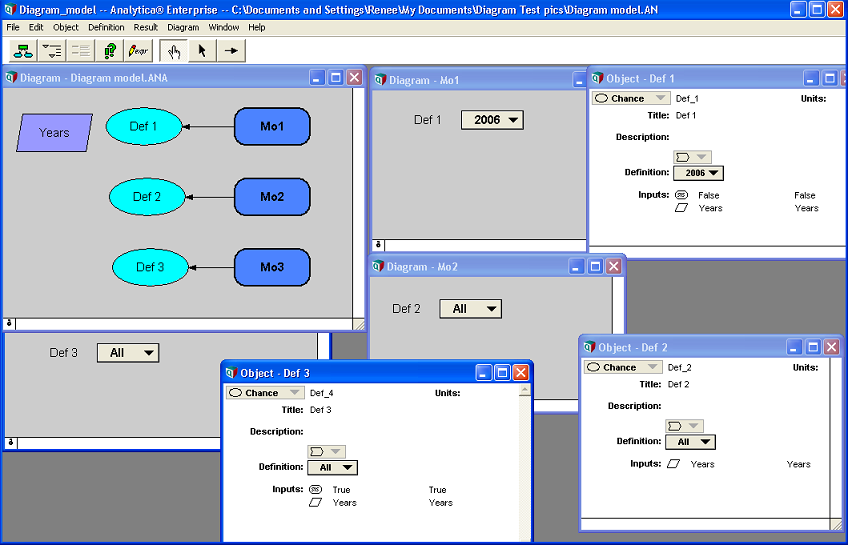Click the Parent Diagram toolbar icon
The image size is (848, 545).
pos(23,51)
